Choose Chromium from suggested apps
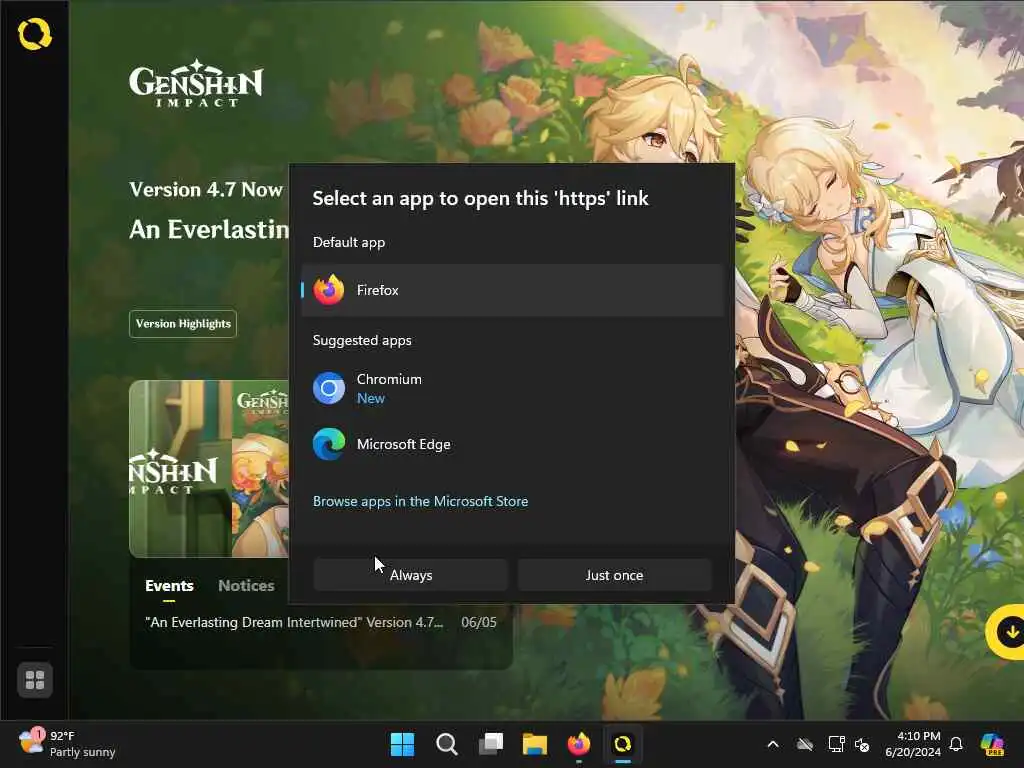Image resolution: width=1024 pixels, height=768 pixels. (x=513, y=389)
